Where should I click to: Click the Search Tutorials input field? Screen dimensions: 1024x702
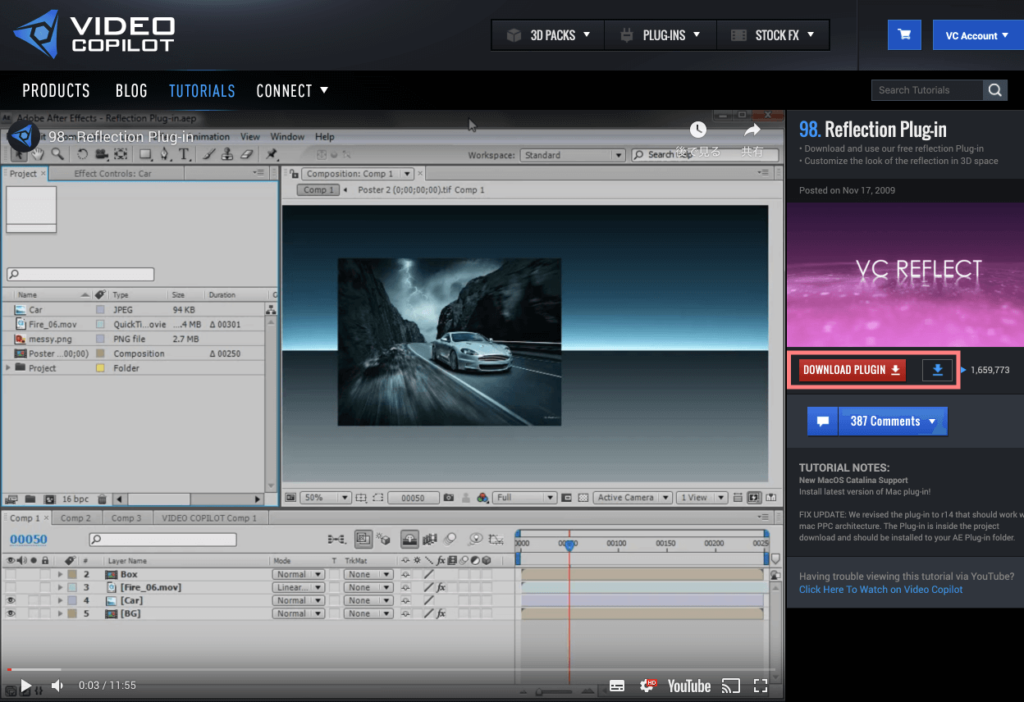tap(927, 90)
